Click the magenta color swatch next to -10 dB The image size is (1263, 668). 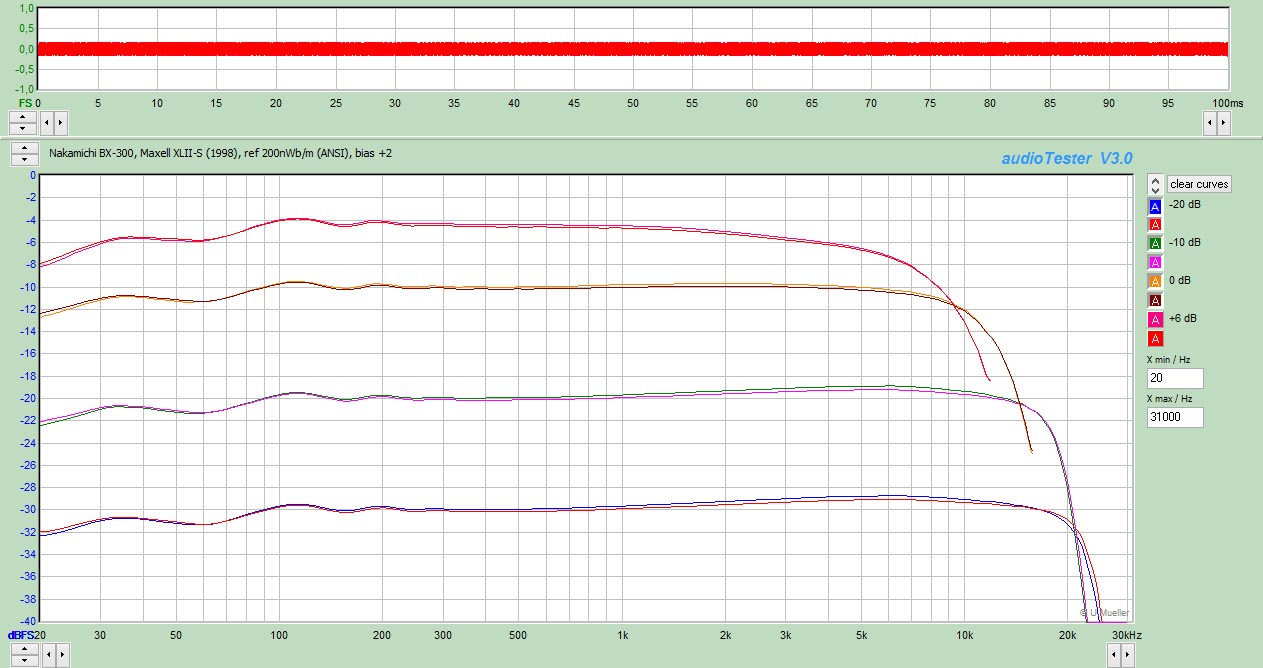1153,261
